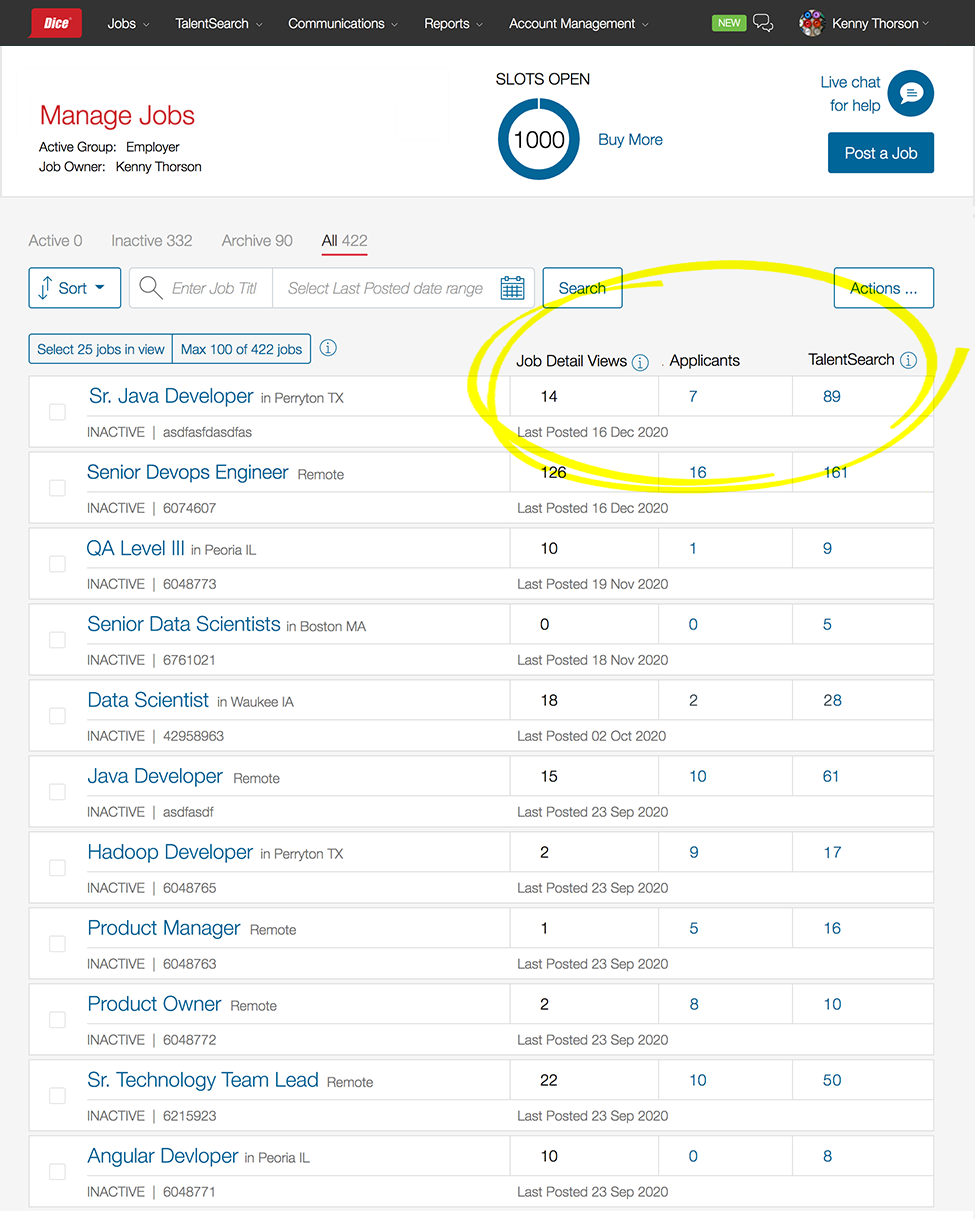Click info icon next to Job Detail Views
This screenshot has height=1219, width=975.
(x=641, y=362)
